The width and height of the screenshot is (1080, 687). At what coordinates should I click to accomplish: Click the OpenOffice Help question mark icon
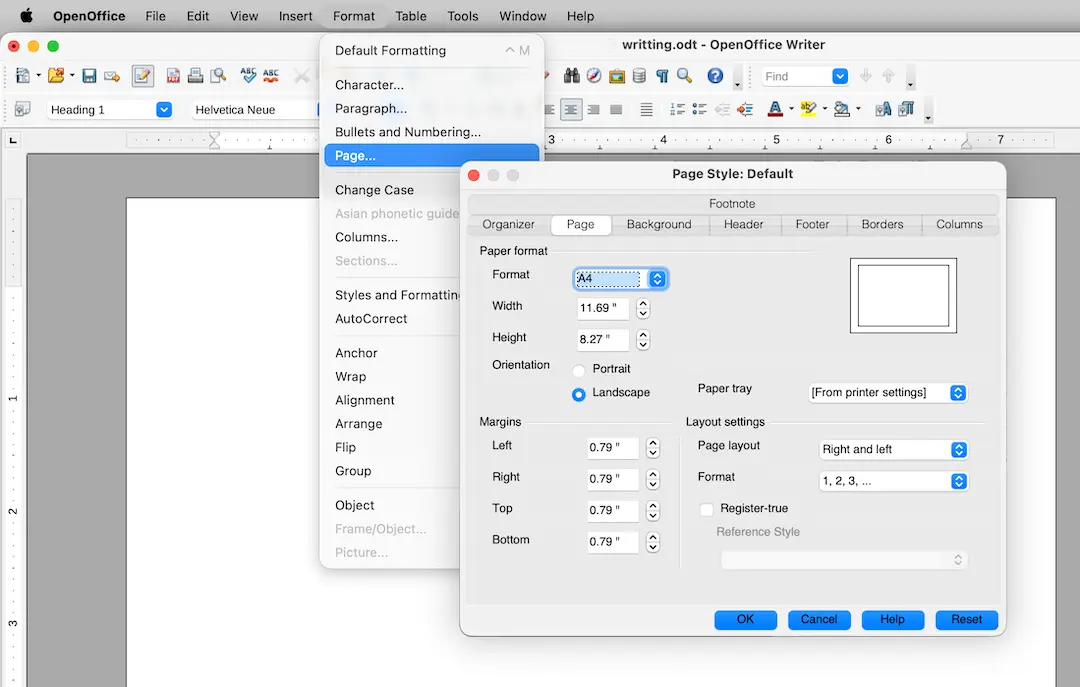715,76
